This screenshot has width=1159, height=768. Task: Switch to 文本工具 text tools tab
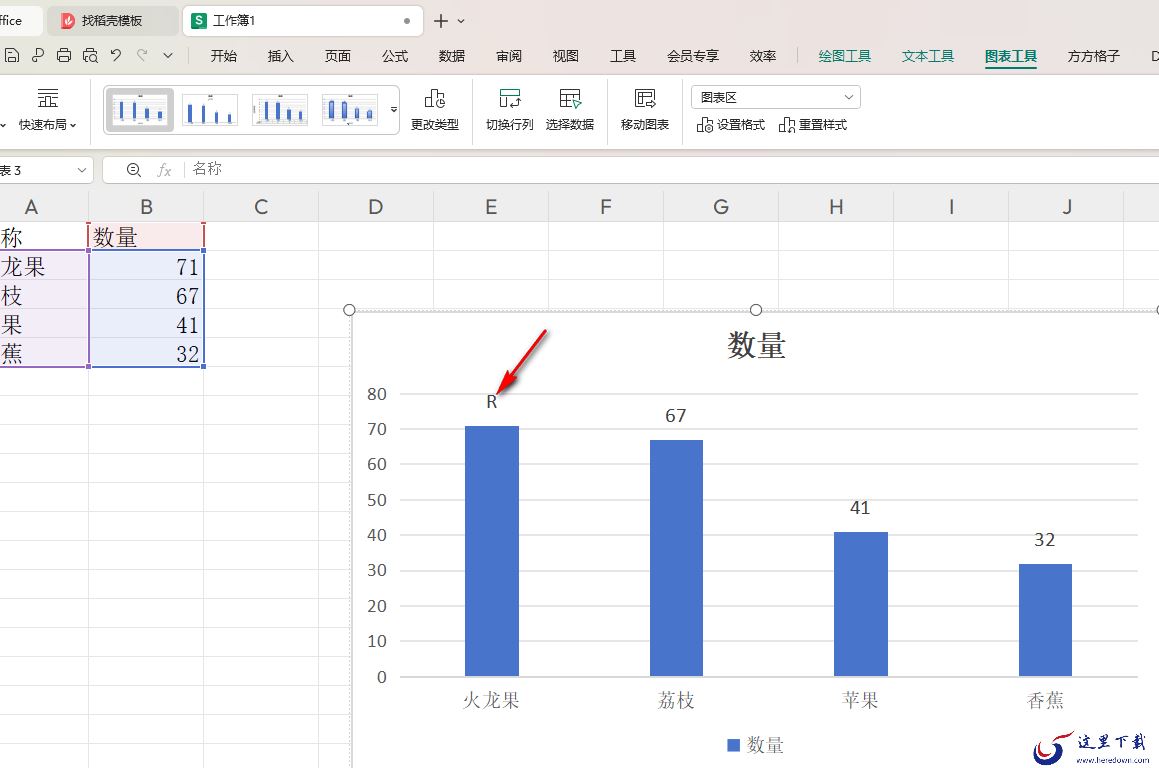[x=928, y=56]
